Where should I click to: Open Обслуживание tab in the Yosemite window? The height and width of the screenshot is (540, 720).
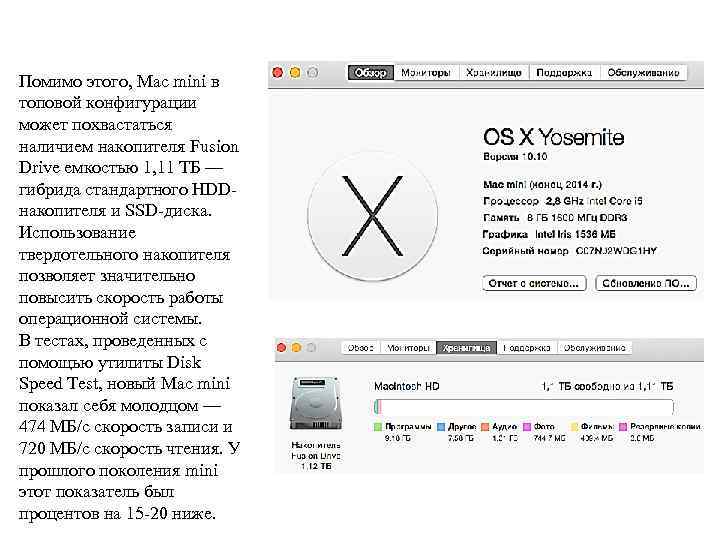643,73
